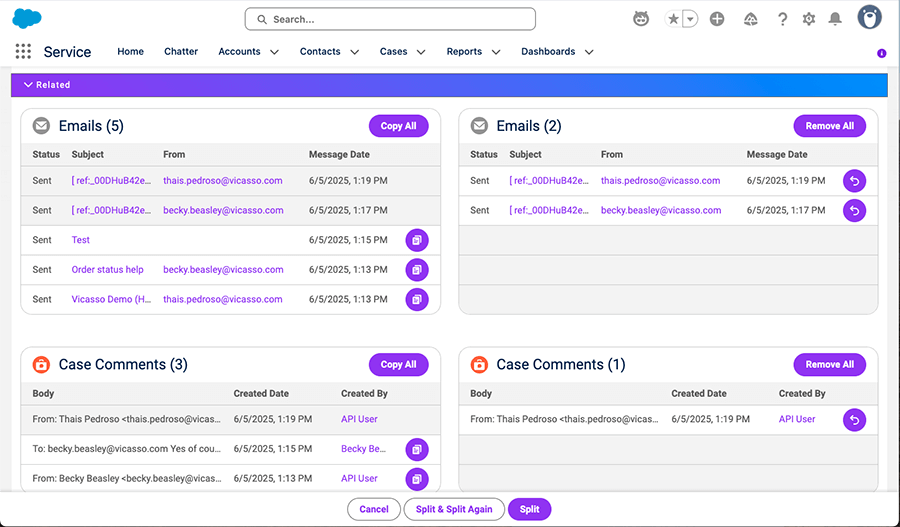Copy the 'To: becky.beasley' case comment

(x=417, y=450)
